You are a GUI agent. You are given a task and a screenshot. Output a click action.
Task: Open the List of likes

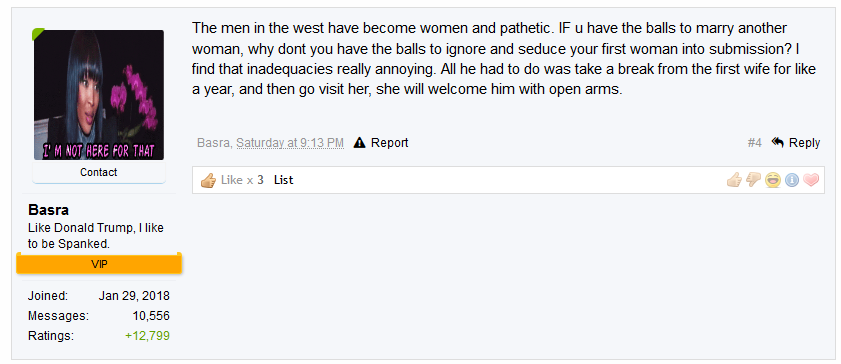283,180
